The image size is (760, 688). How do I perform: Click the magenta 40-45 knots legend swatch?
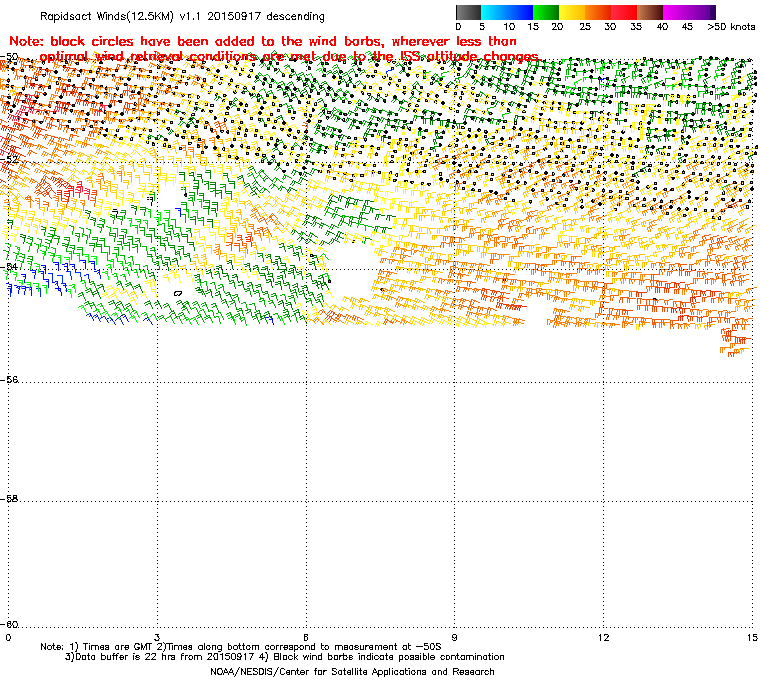point(677,12)
